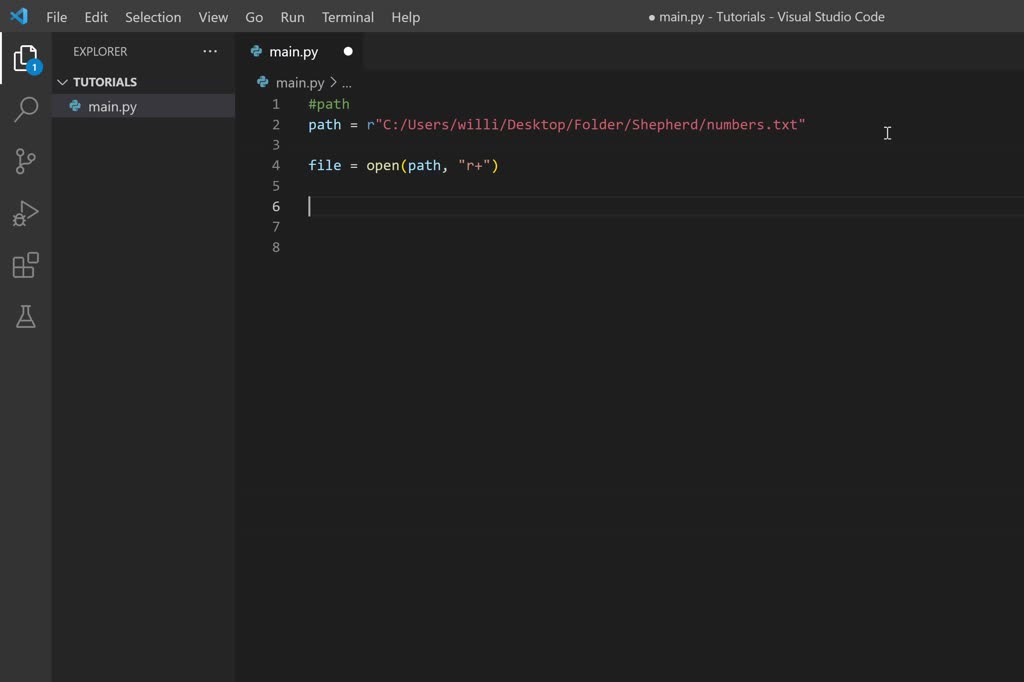1024x682 pixels.
Task: Click the Run menu in the menu bar
Action: pos(292,17)
